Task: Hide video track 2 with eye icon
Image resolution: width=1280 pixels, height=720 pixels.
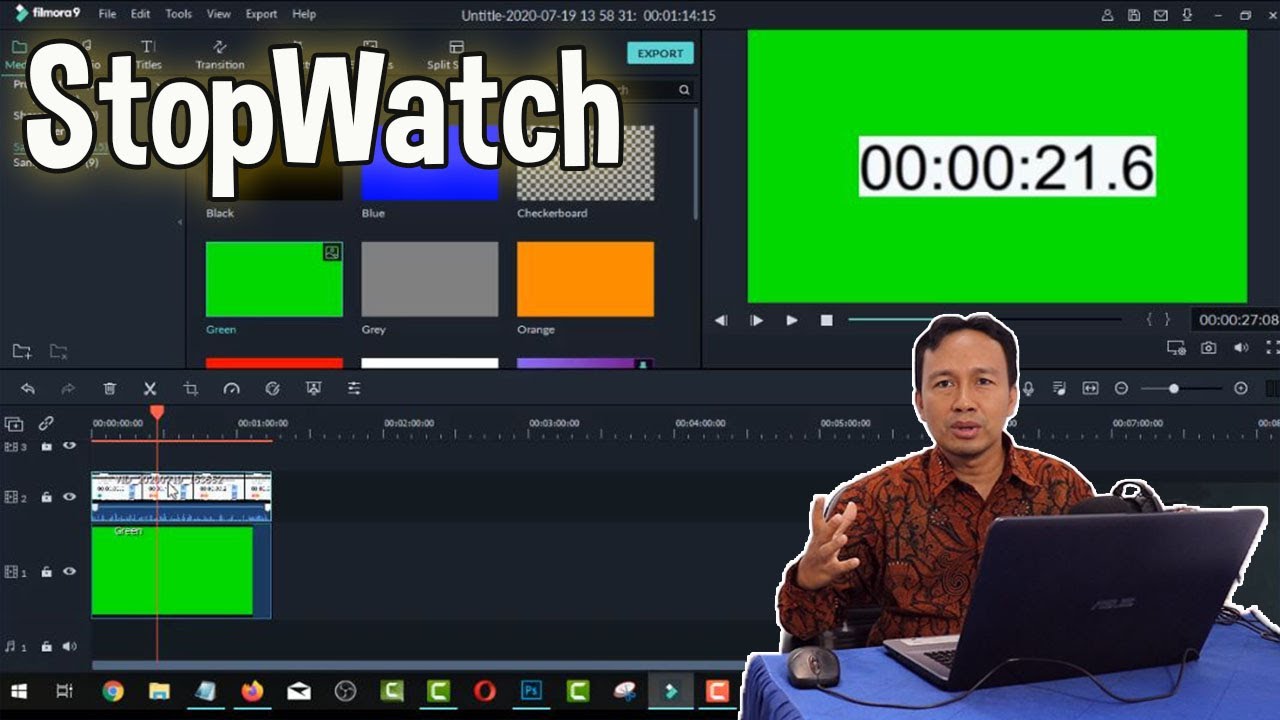Action: tap(70, 496)
